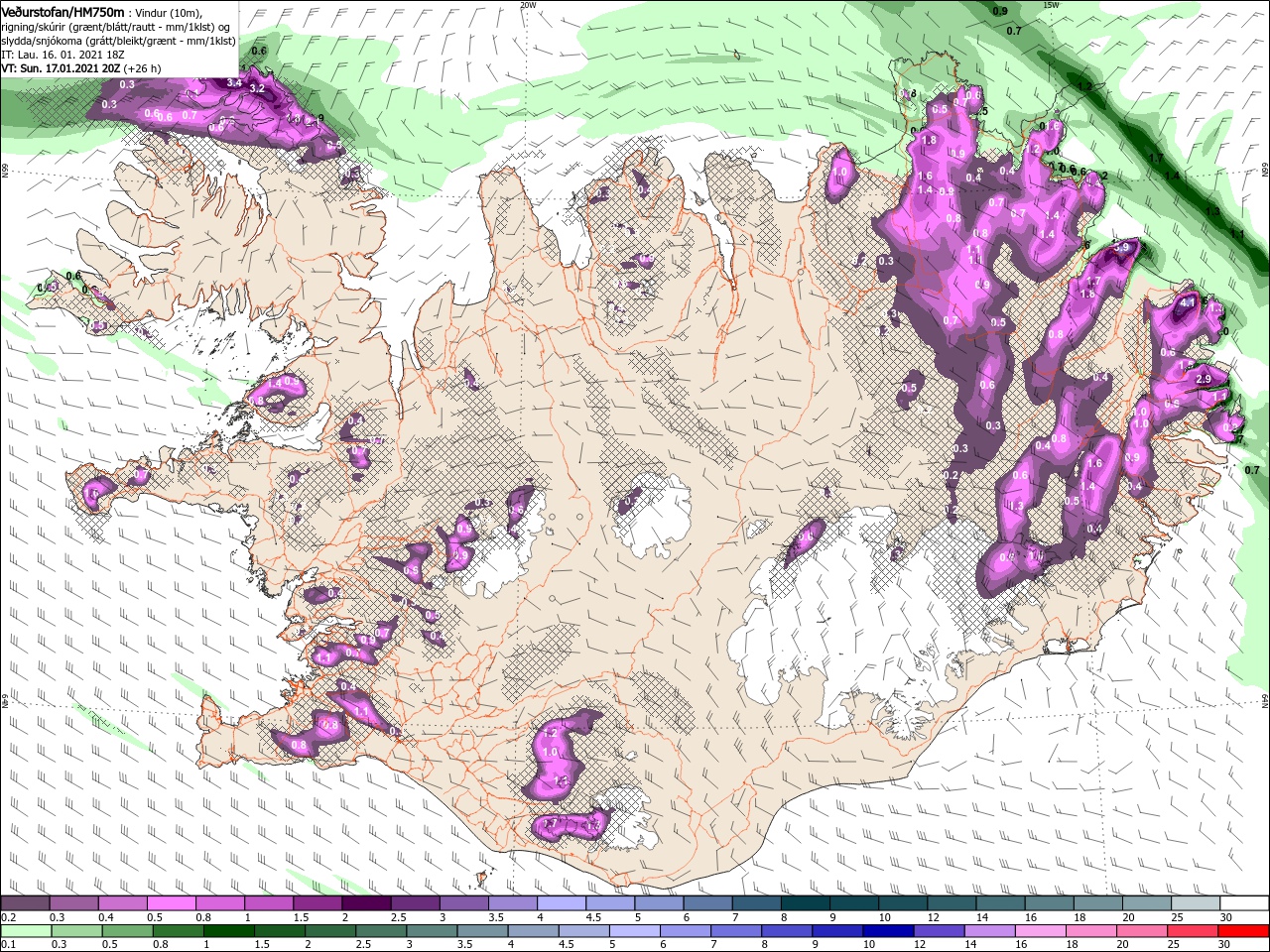Click the darkest green swatch above the bottom-row 1 label
This screenshot has height=952, width=1270.
point(228,931)
